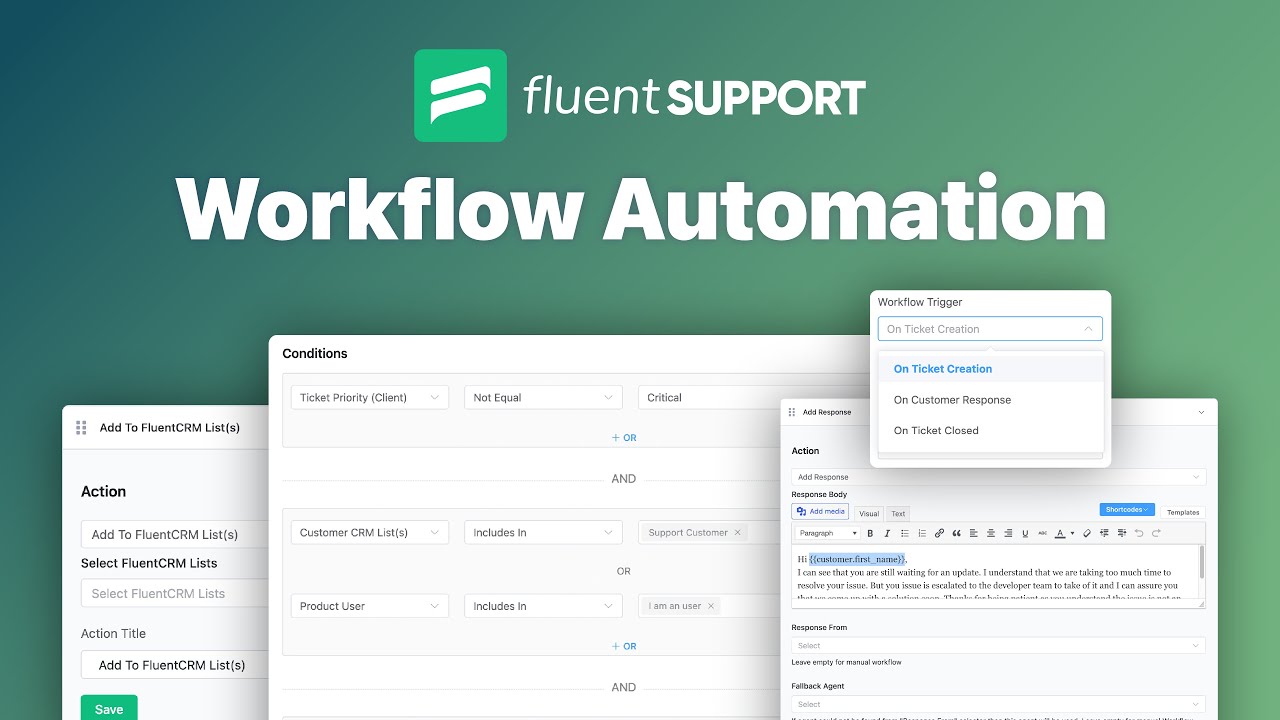
Task: Underline selected response text
Action: point(1025,533)
